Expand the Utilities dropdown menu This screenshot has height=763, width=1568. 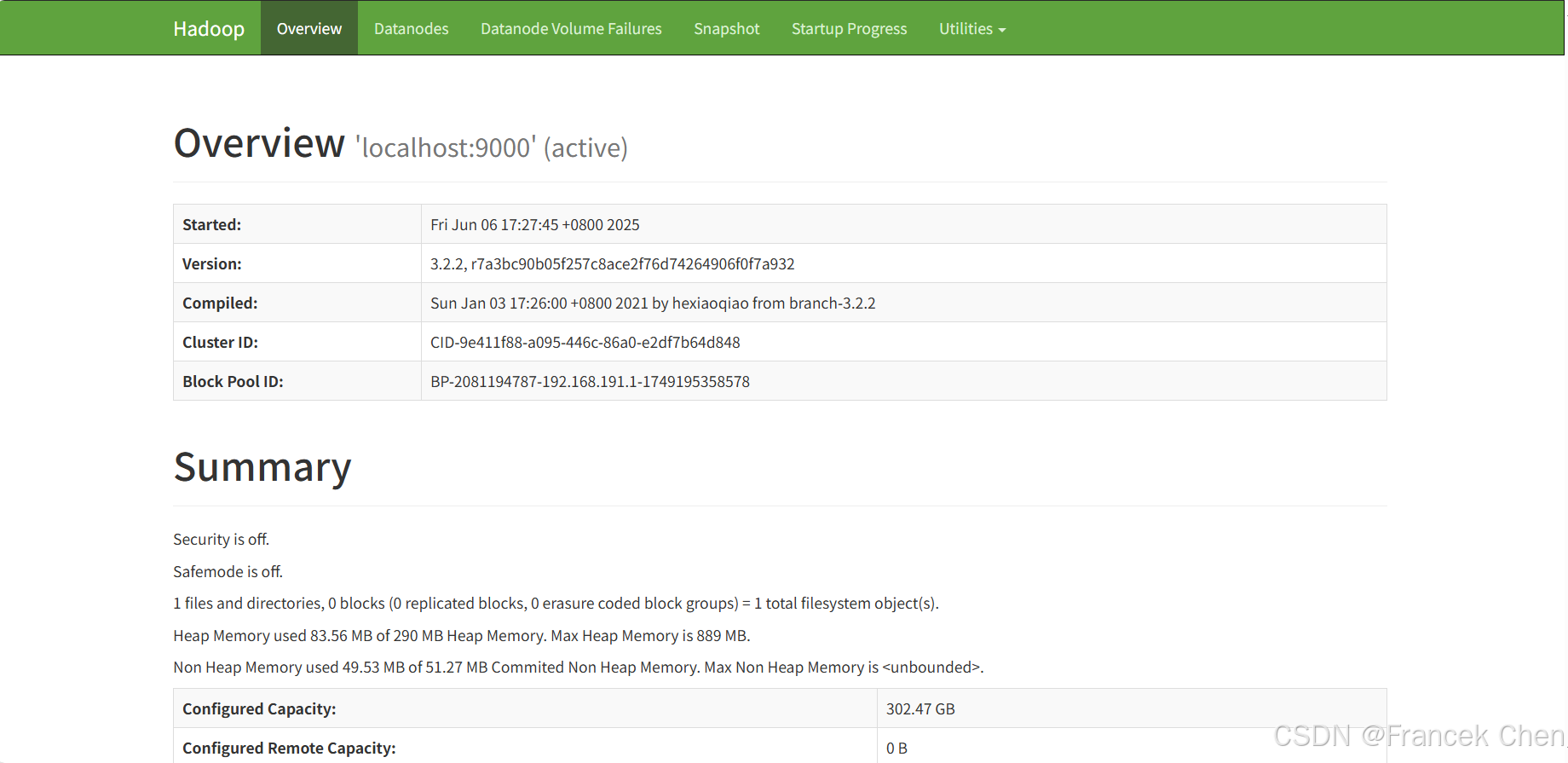tap(972, 28)
